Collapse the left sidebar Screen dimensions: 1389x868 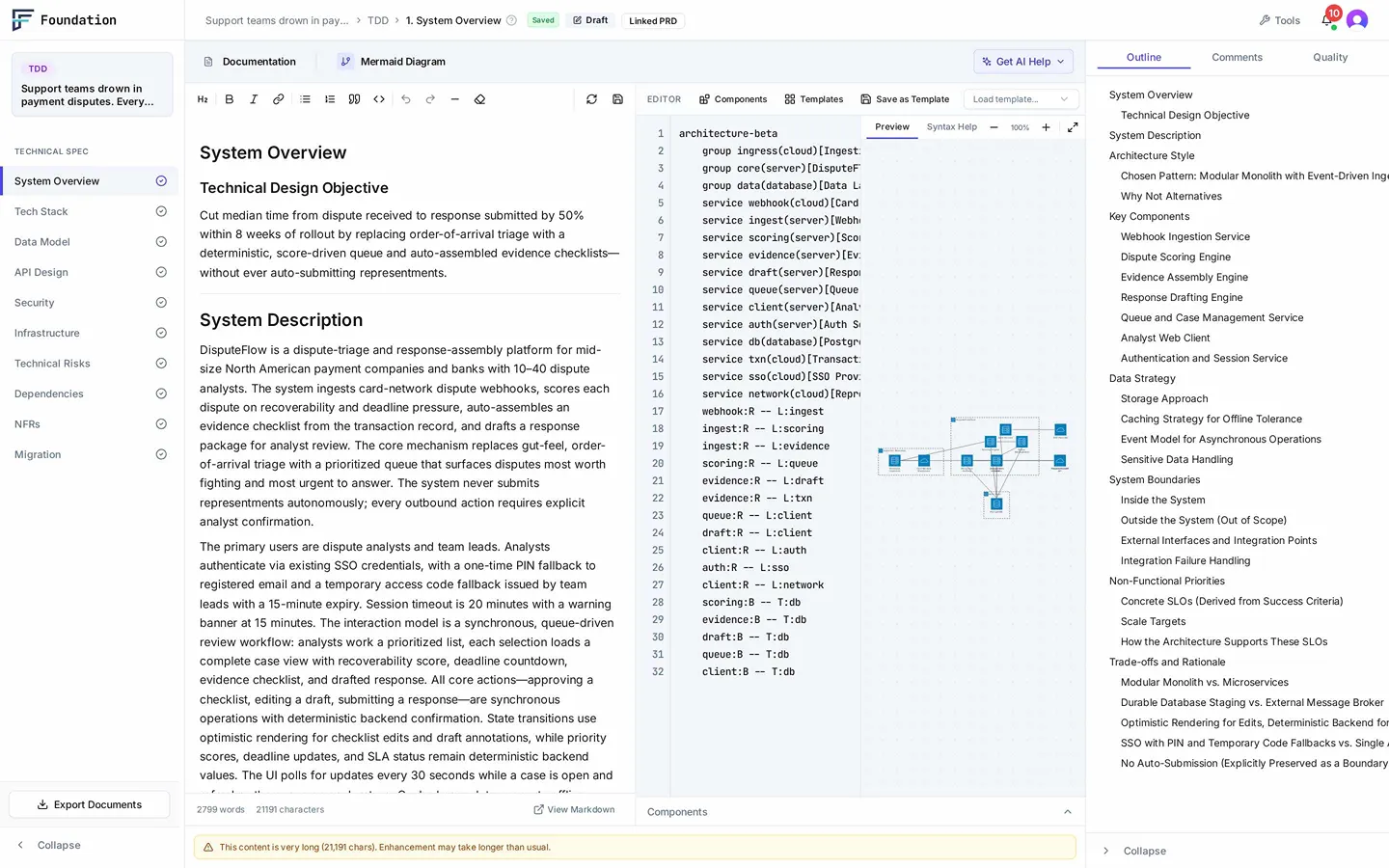pos(49,845)
